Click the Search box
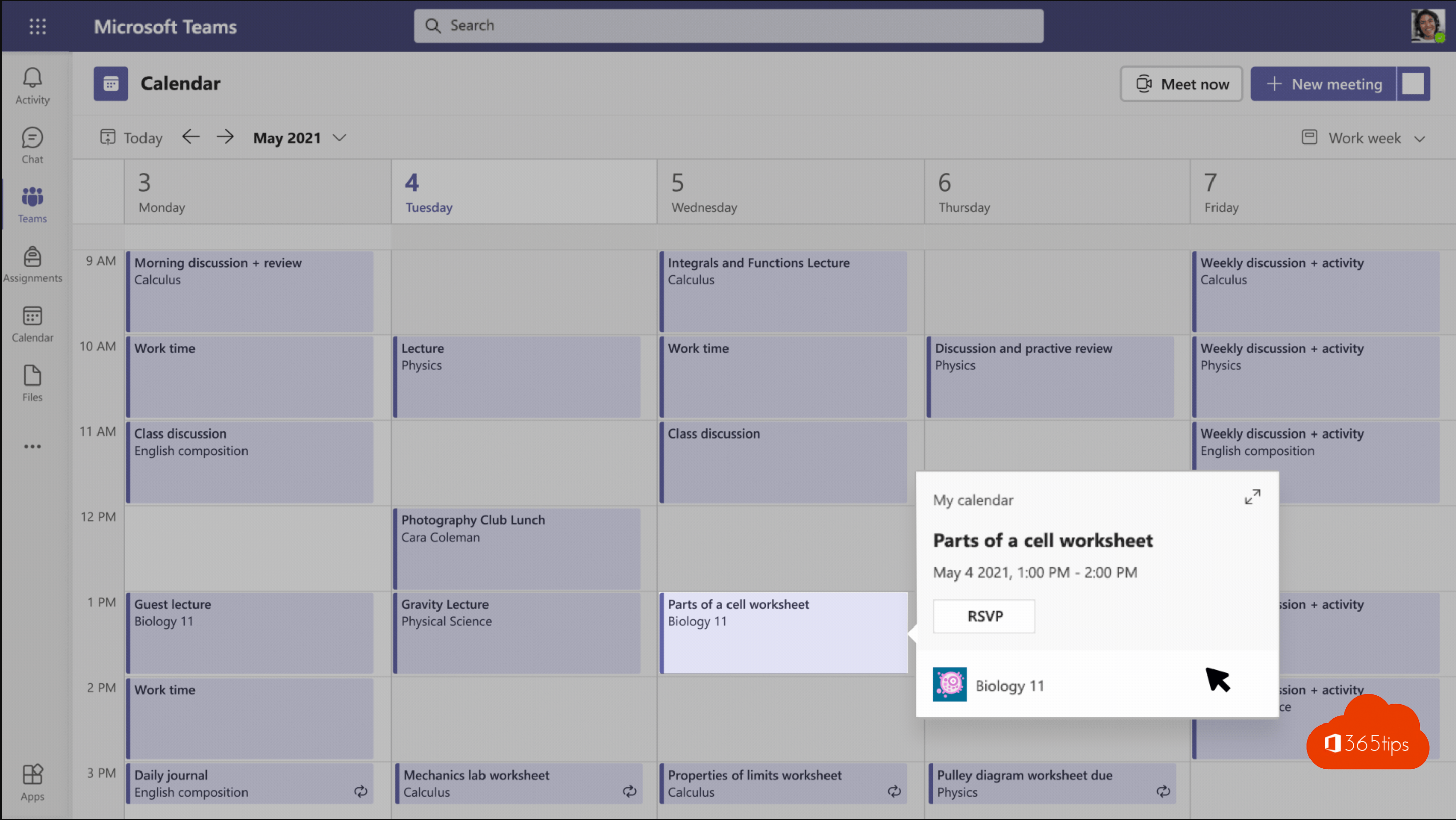This screenshot has width=1456, height=820. tap(729, 25)
